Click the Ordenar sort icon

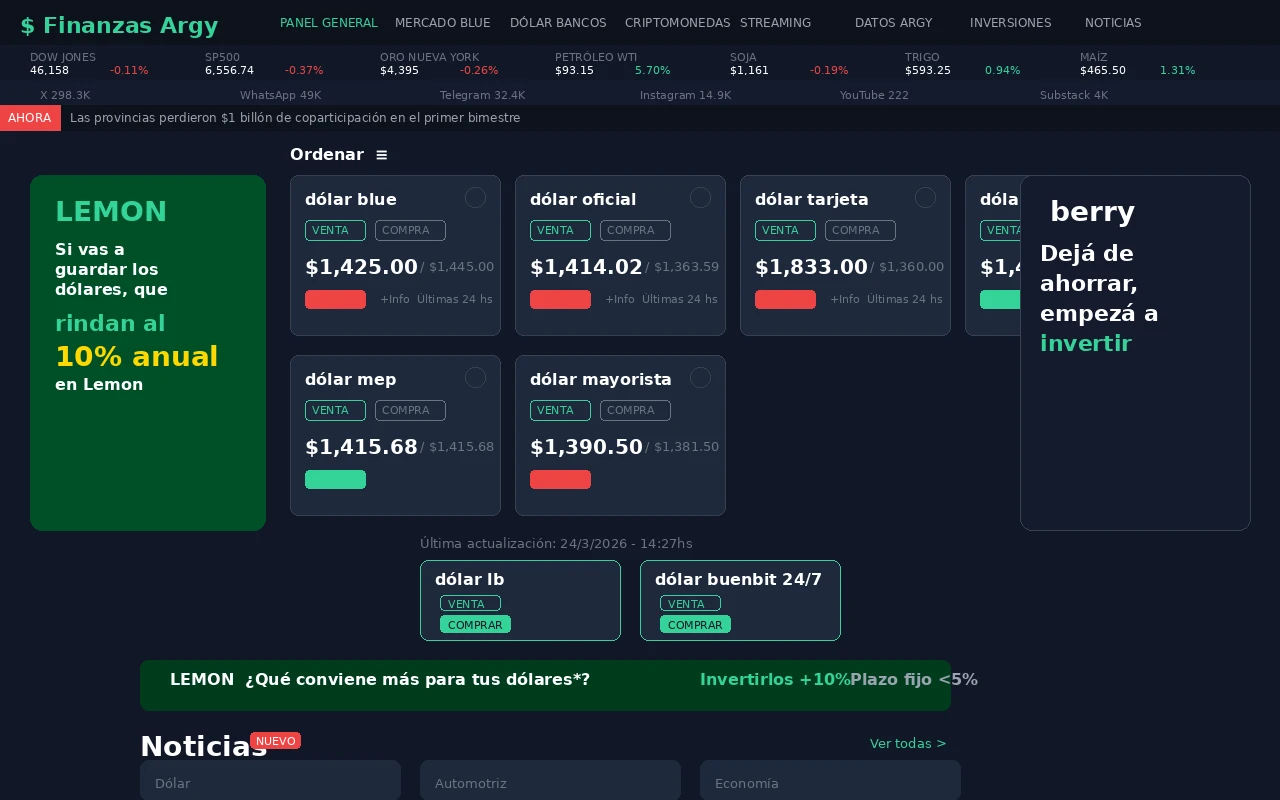[381, 155]
